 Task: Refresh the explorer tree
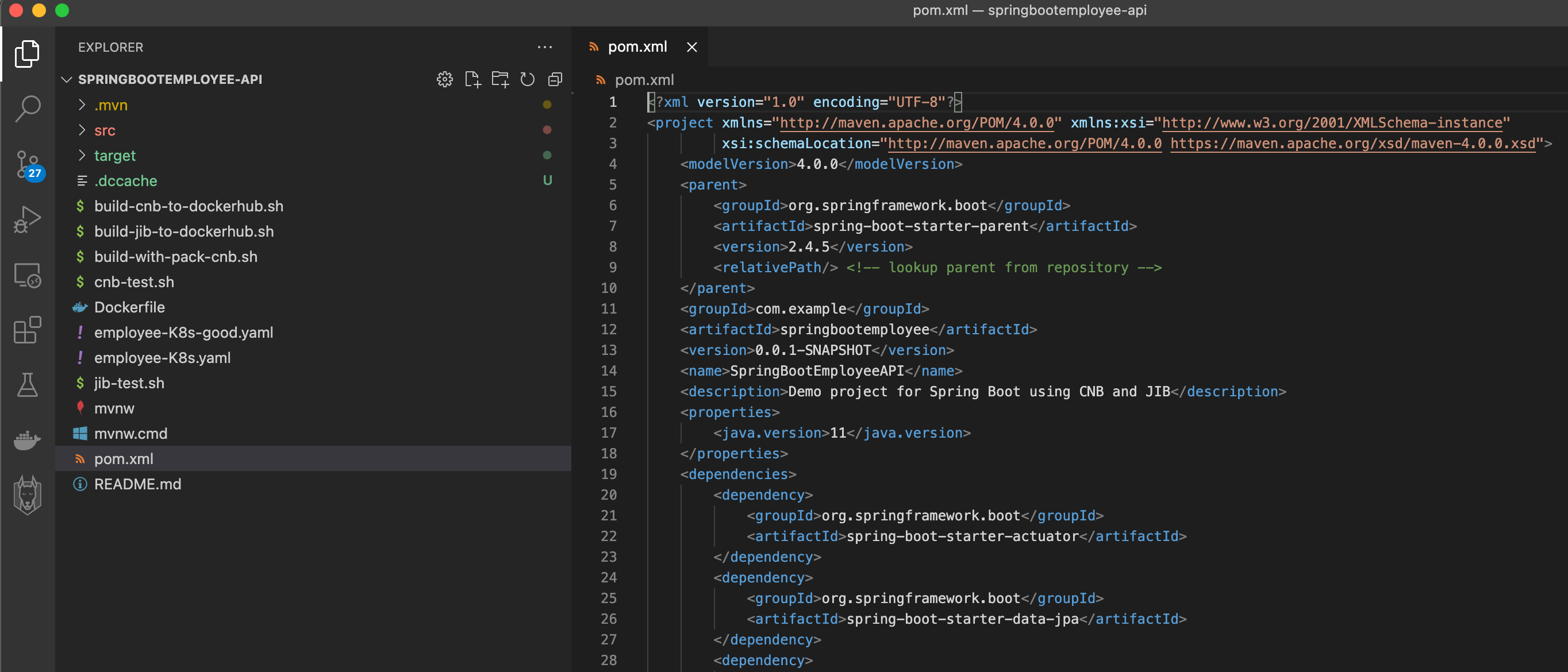(x=527, y=80)
